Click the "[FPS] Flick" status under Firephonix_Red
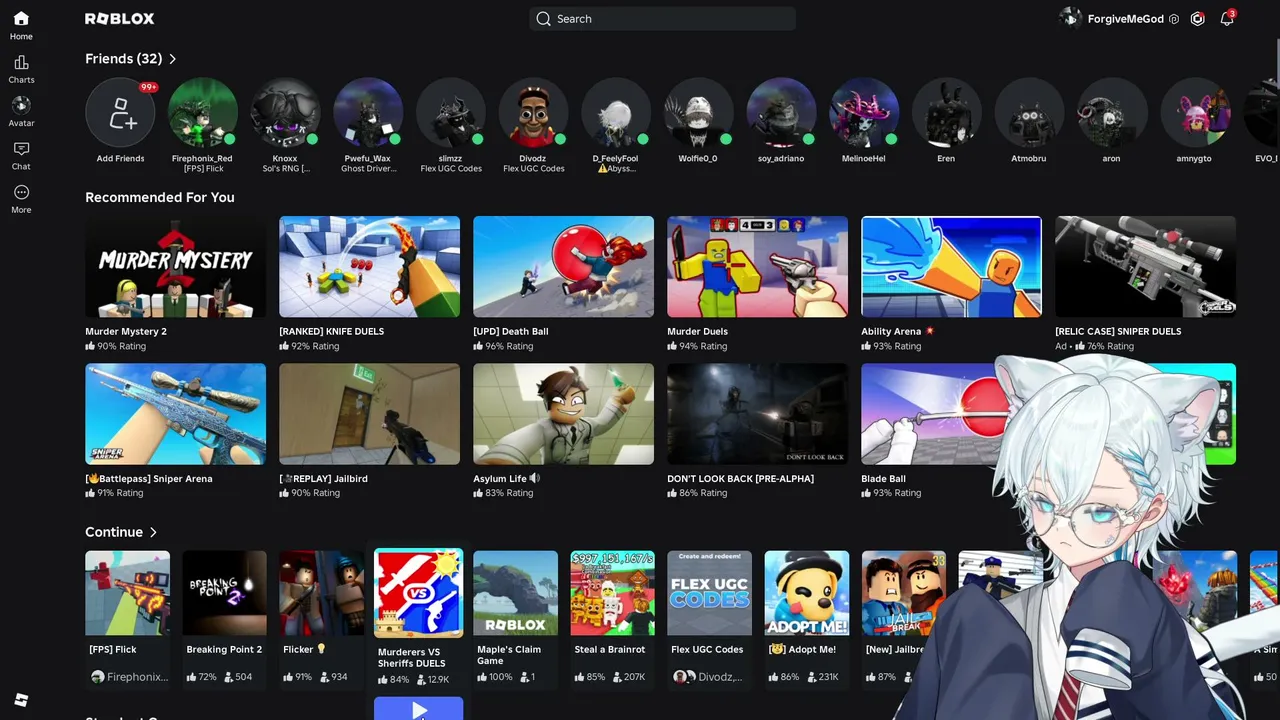 [x=203, y=169]
